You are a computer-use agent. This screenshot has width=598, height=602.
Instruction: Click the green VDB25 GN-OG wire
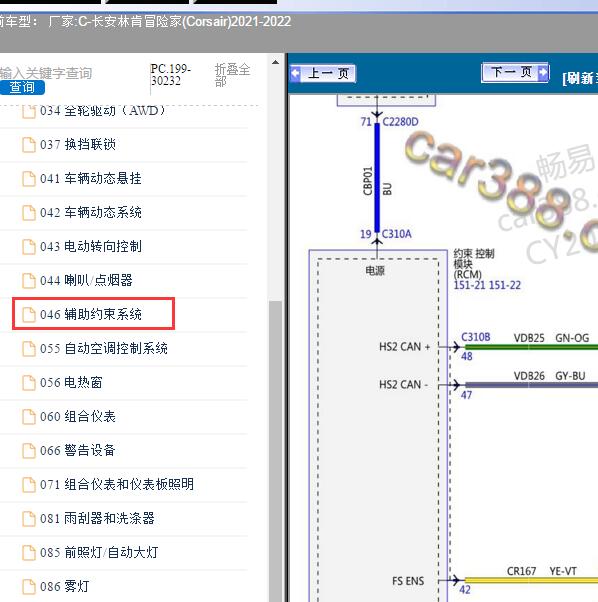click(x=531, y=347)
